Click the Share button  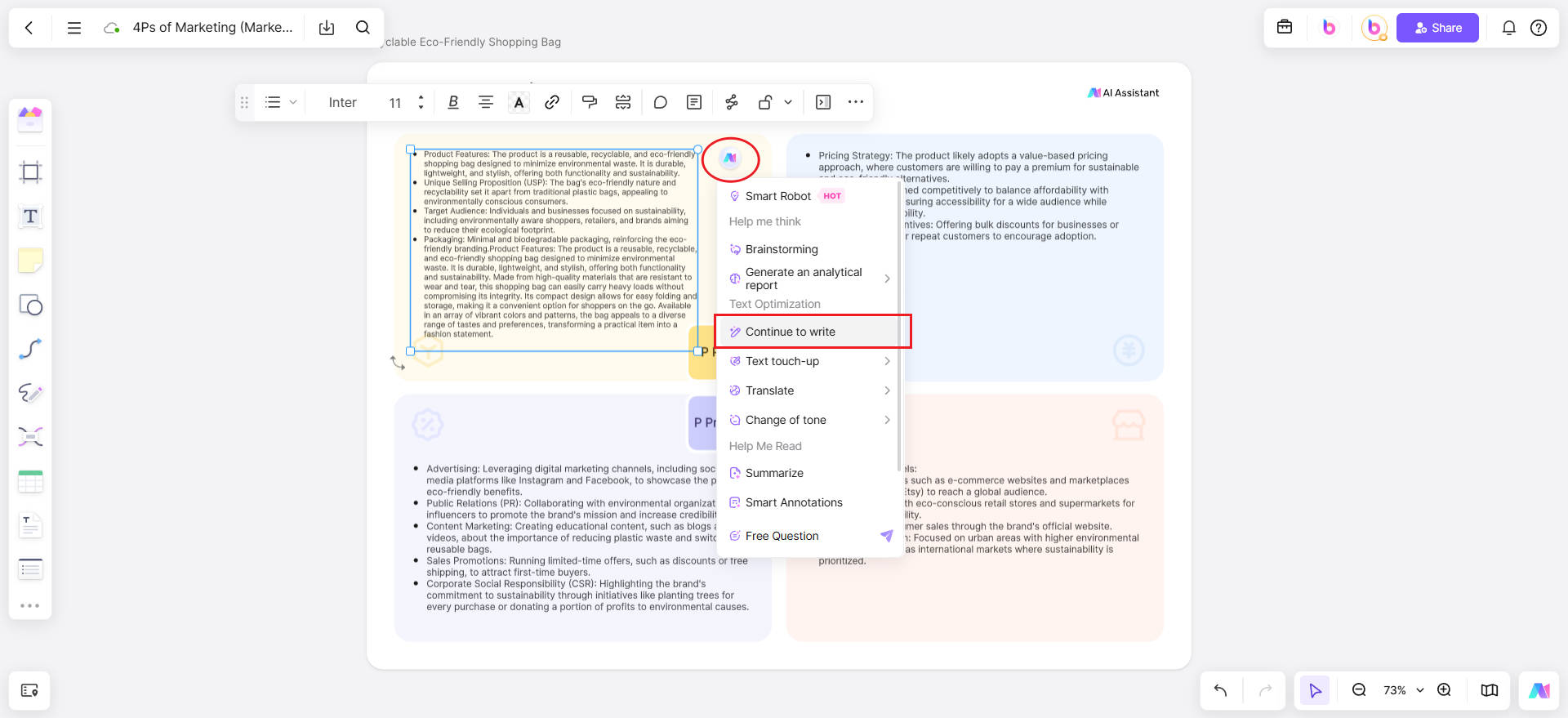1437,28
